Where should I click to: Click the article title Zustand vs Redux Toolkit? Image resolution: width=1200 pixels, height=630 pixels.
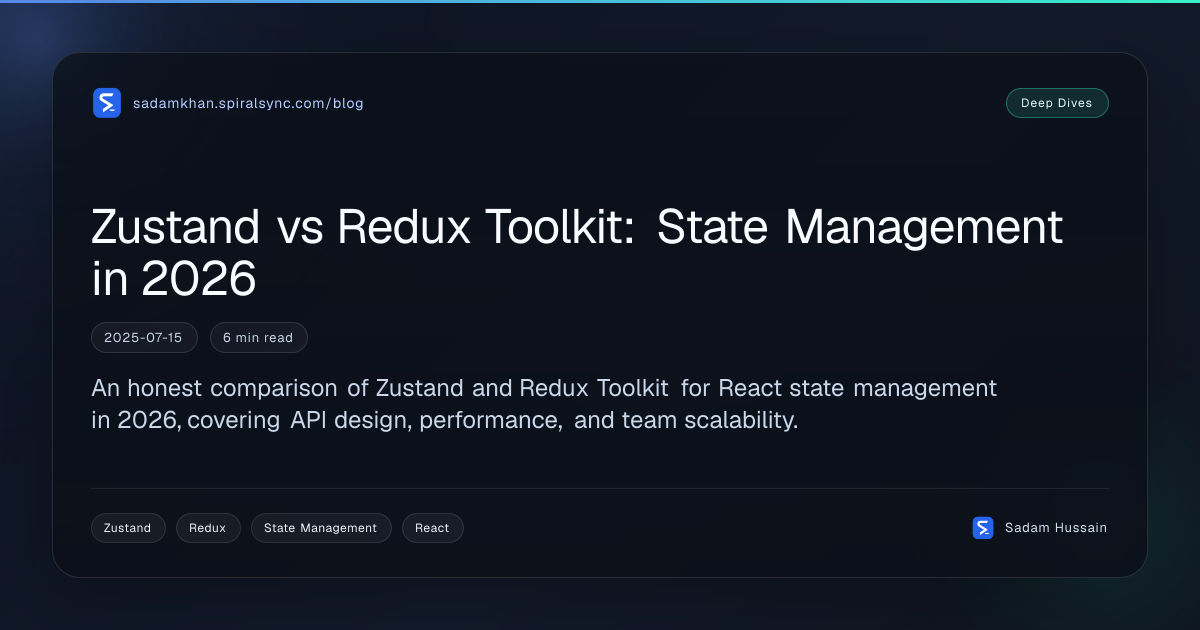pos(577,253)
